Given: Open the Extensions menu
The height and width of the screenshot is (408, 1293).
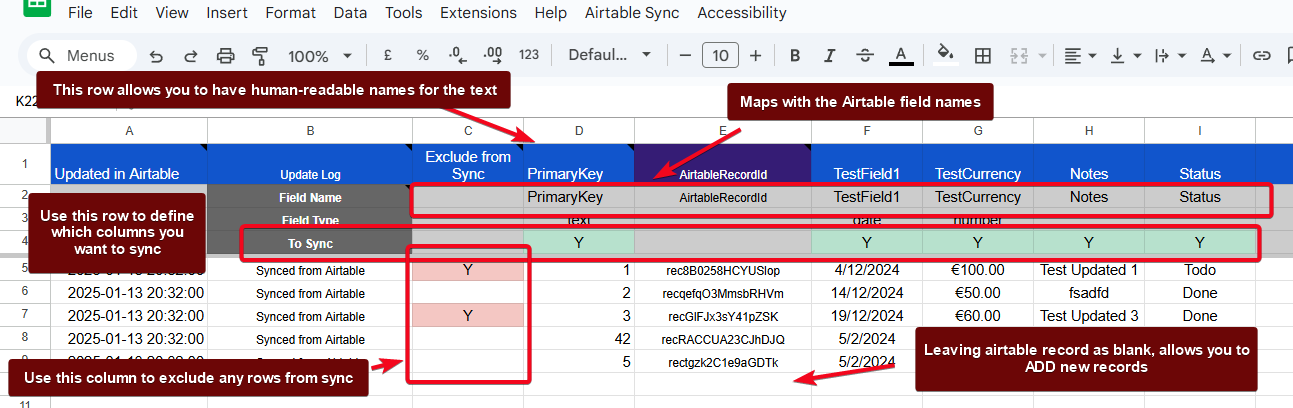Looking at the screenshot, I should tap(478, 13).
